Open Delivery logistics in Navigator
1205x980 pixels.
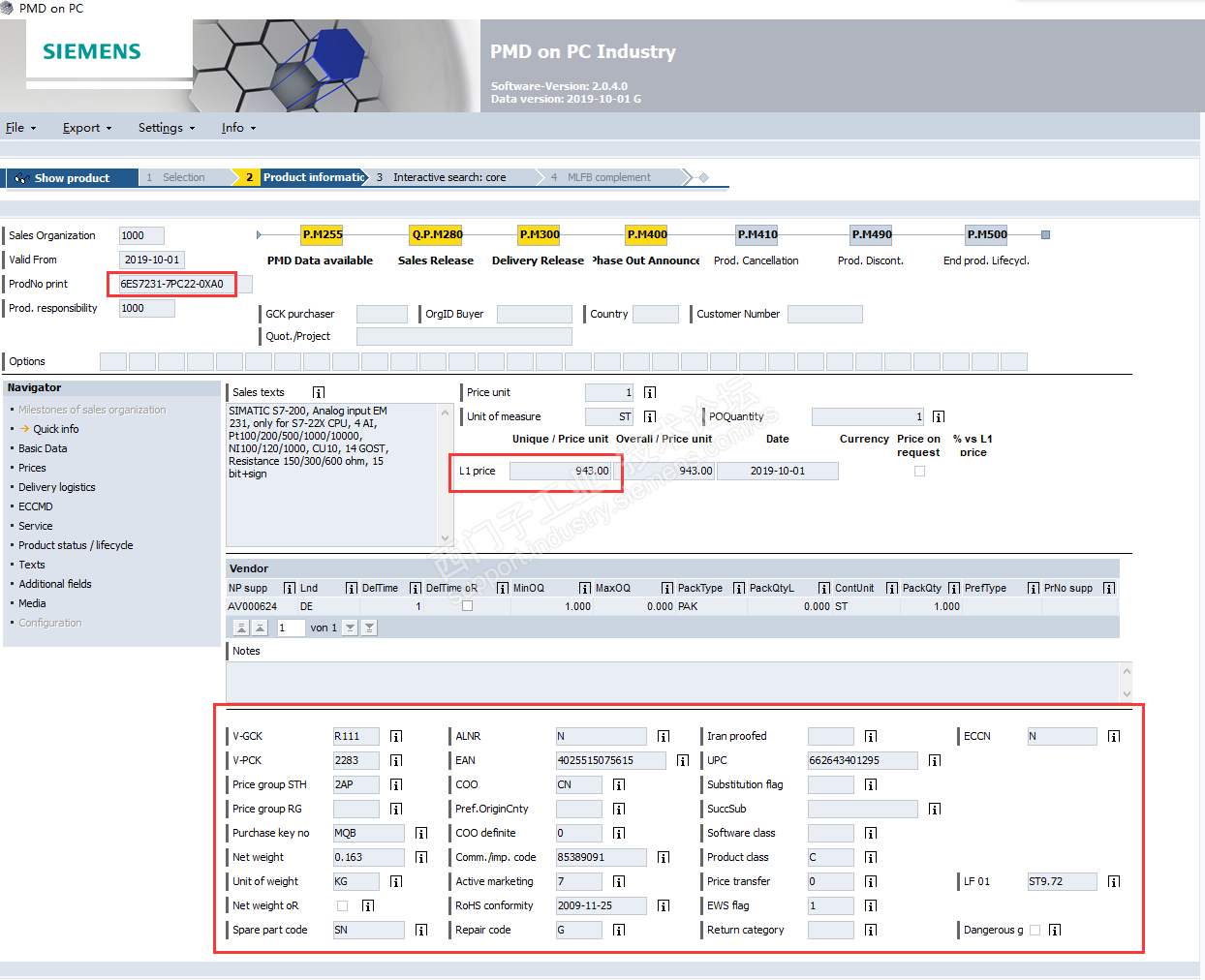(x=57, y=487)
